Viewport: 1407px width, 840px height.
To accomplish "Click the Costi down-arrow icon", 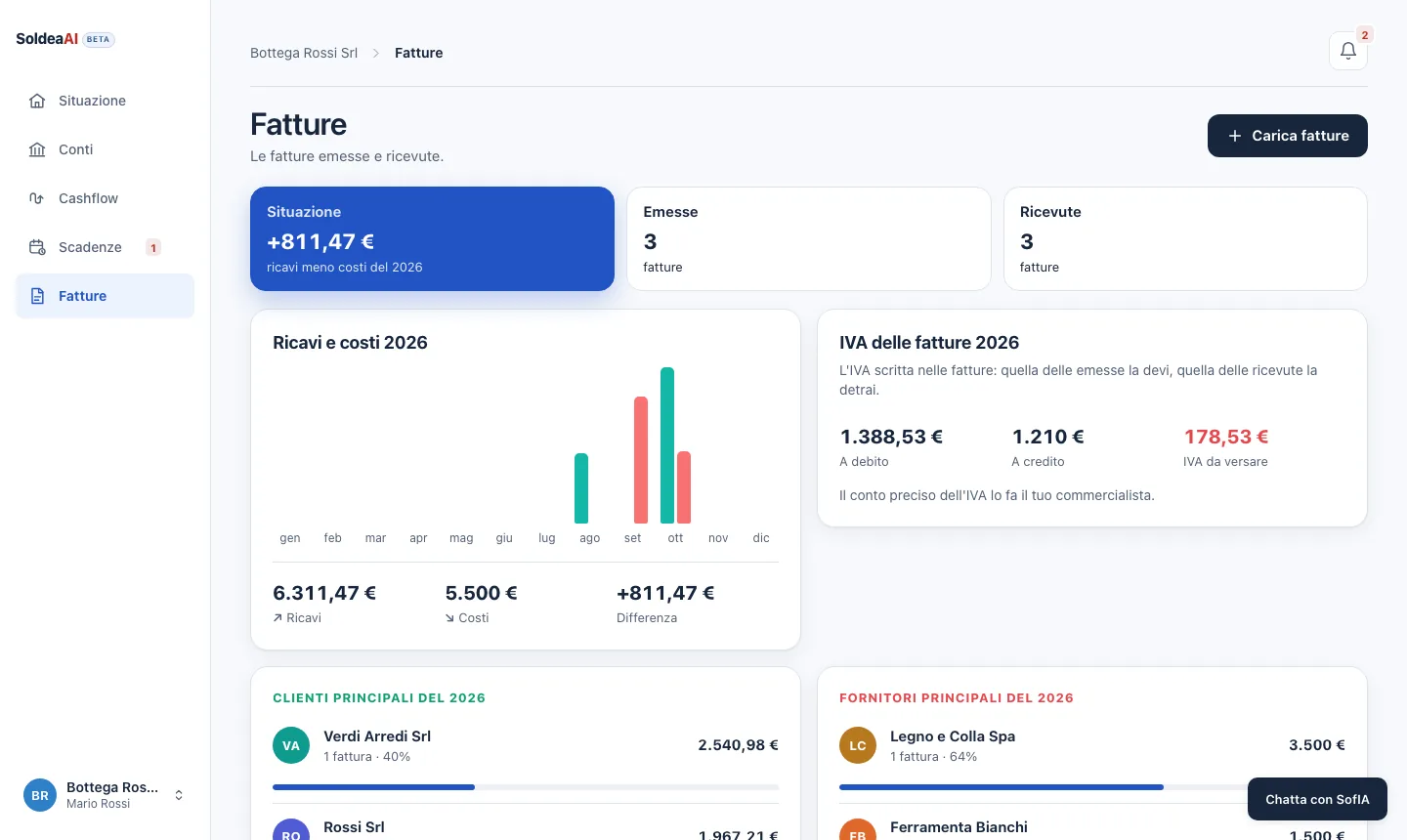I will coord(449,618).
